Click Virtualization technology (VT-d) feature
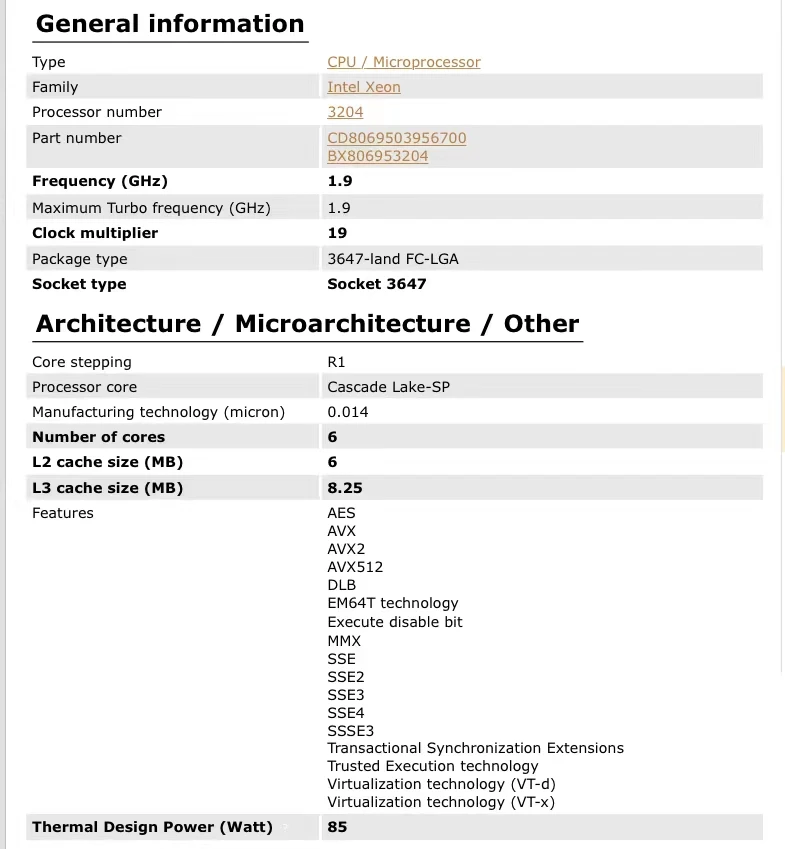The image size is (785, 849). (441, 784)
